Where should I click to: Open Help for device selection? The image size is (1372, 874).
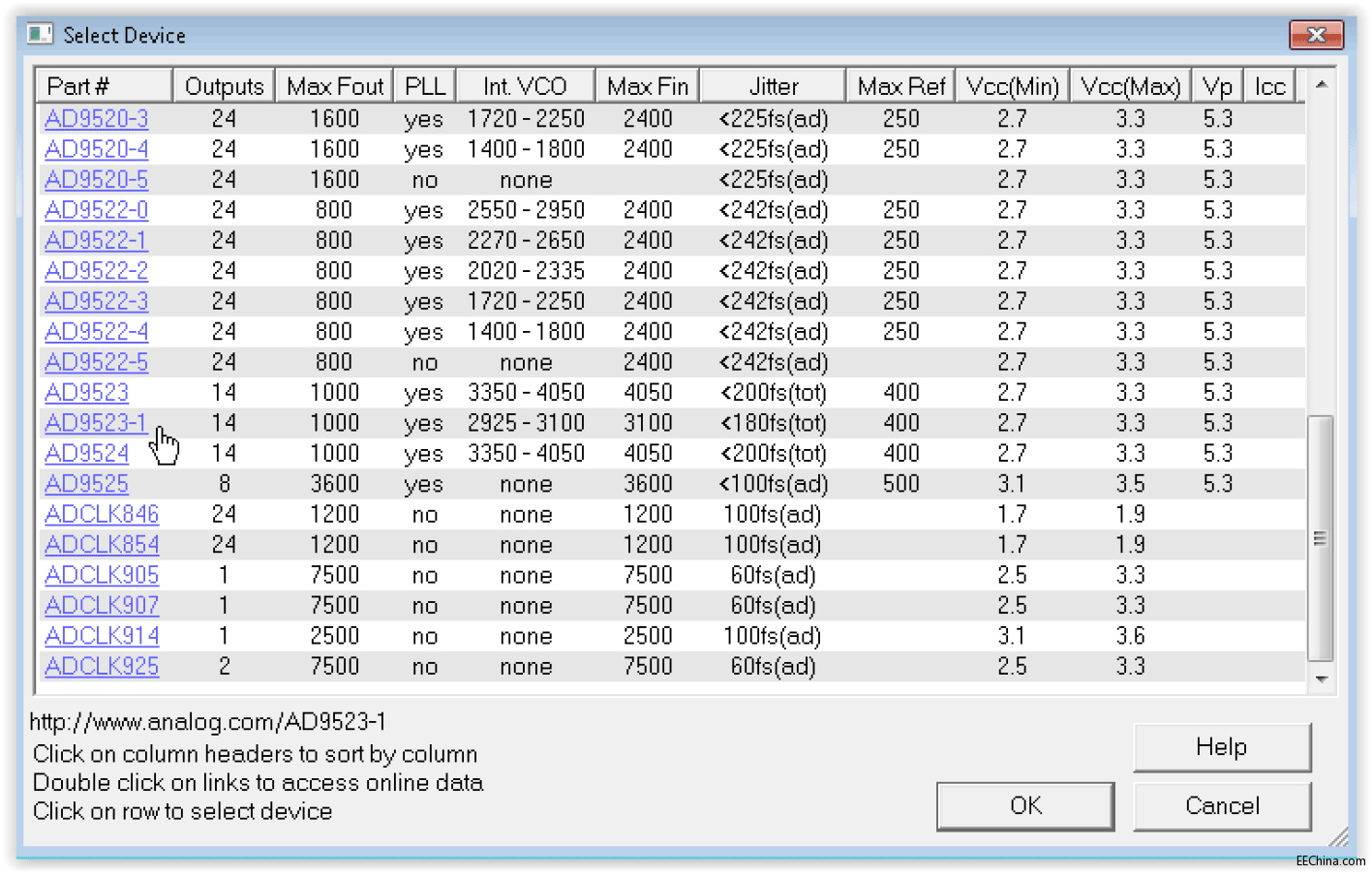1222,747
